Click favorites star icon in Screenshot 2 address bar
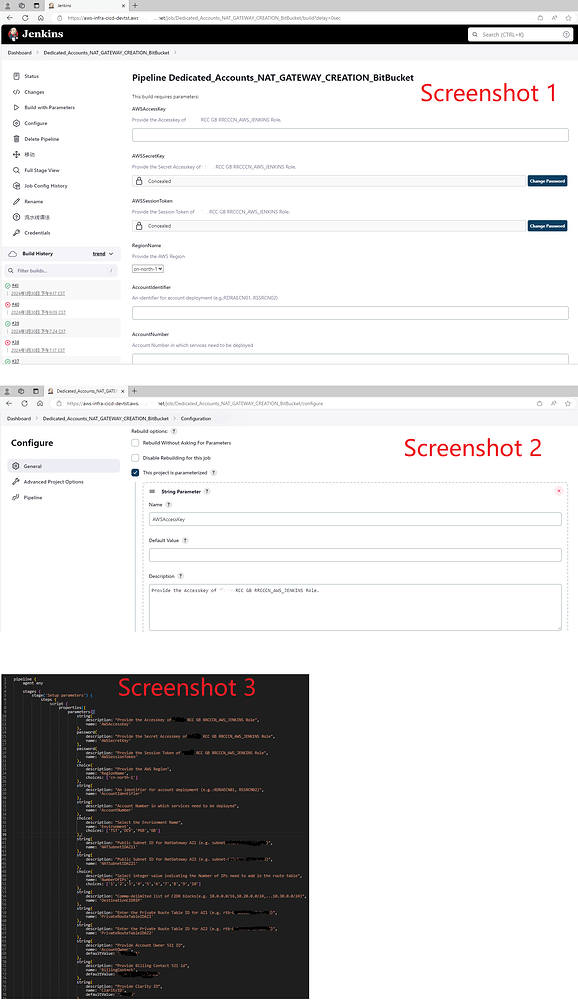 567,403
